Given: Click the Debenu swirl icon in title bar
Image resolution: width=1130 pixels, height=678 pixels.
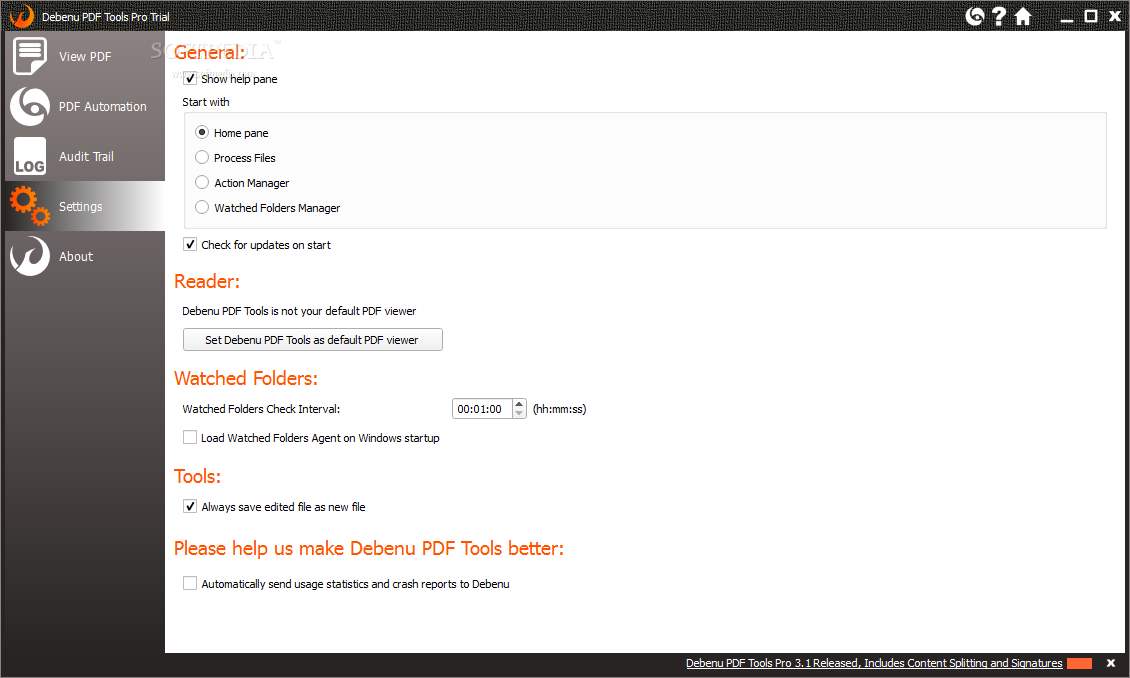Looking at the screenshot, I should (974, 16).
